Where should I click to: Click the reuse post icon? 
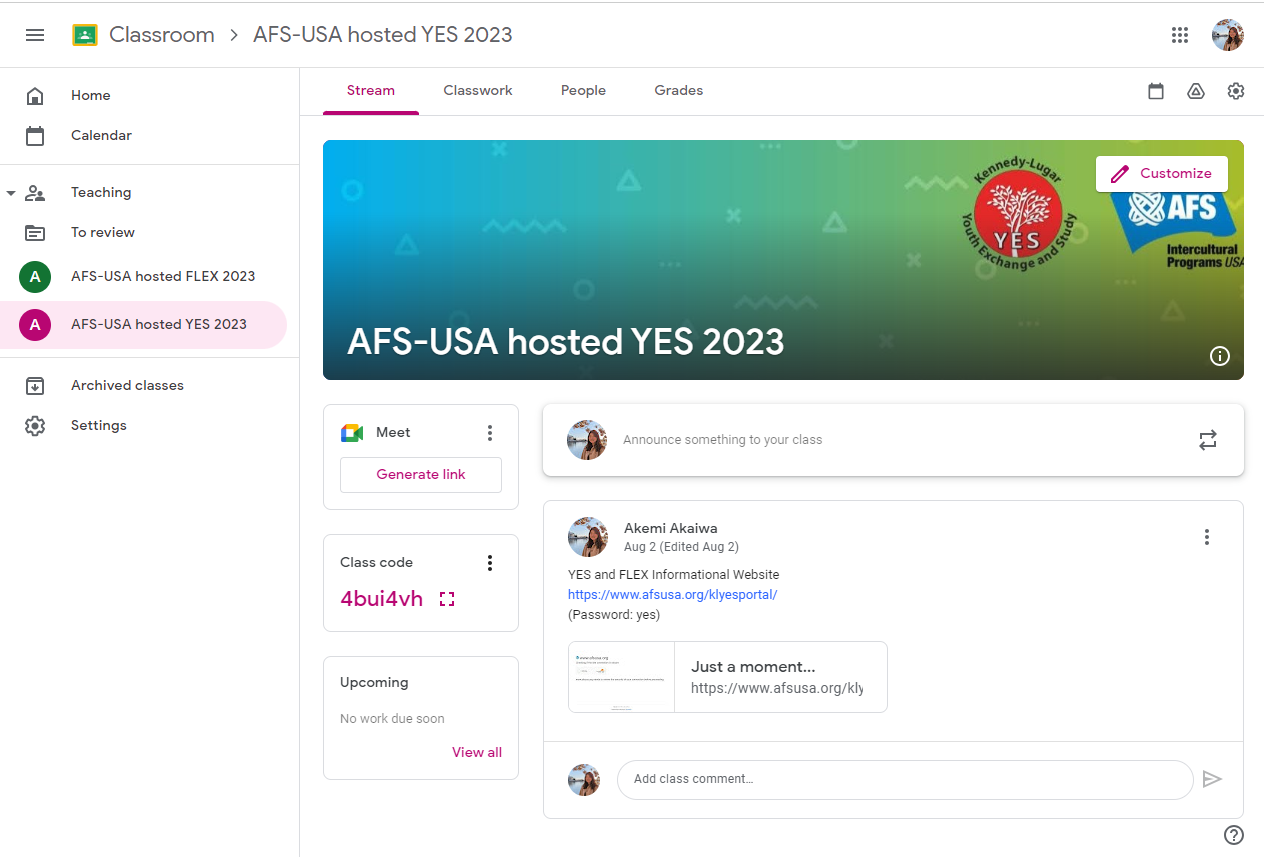tap(1208, 440)
